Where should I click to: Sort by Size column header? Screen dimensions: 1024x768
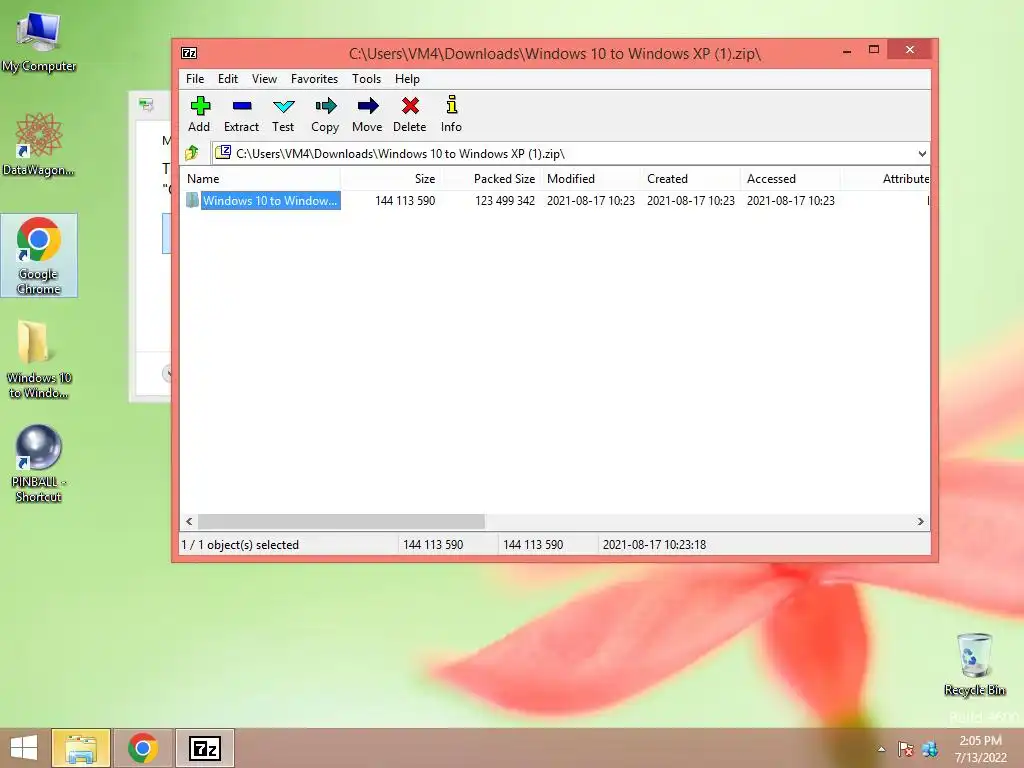pos(391,179)
